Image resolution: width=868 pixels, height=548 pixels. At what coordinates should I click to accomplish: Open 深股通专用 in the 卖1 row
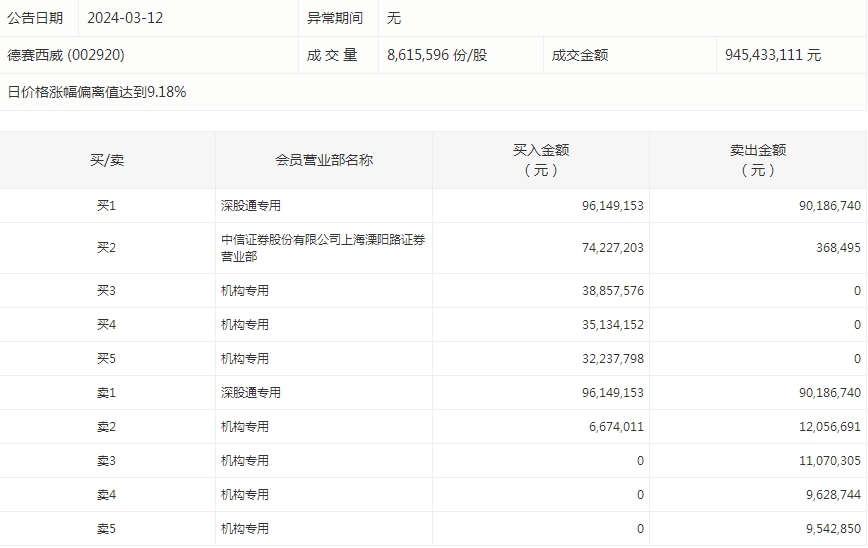(251, 393)
